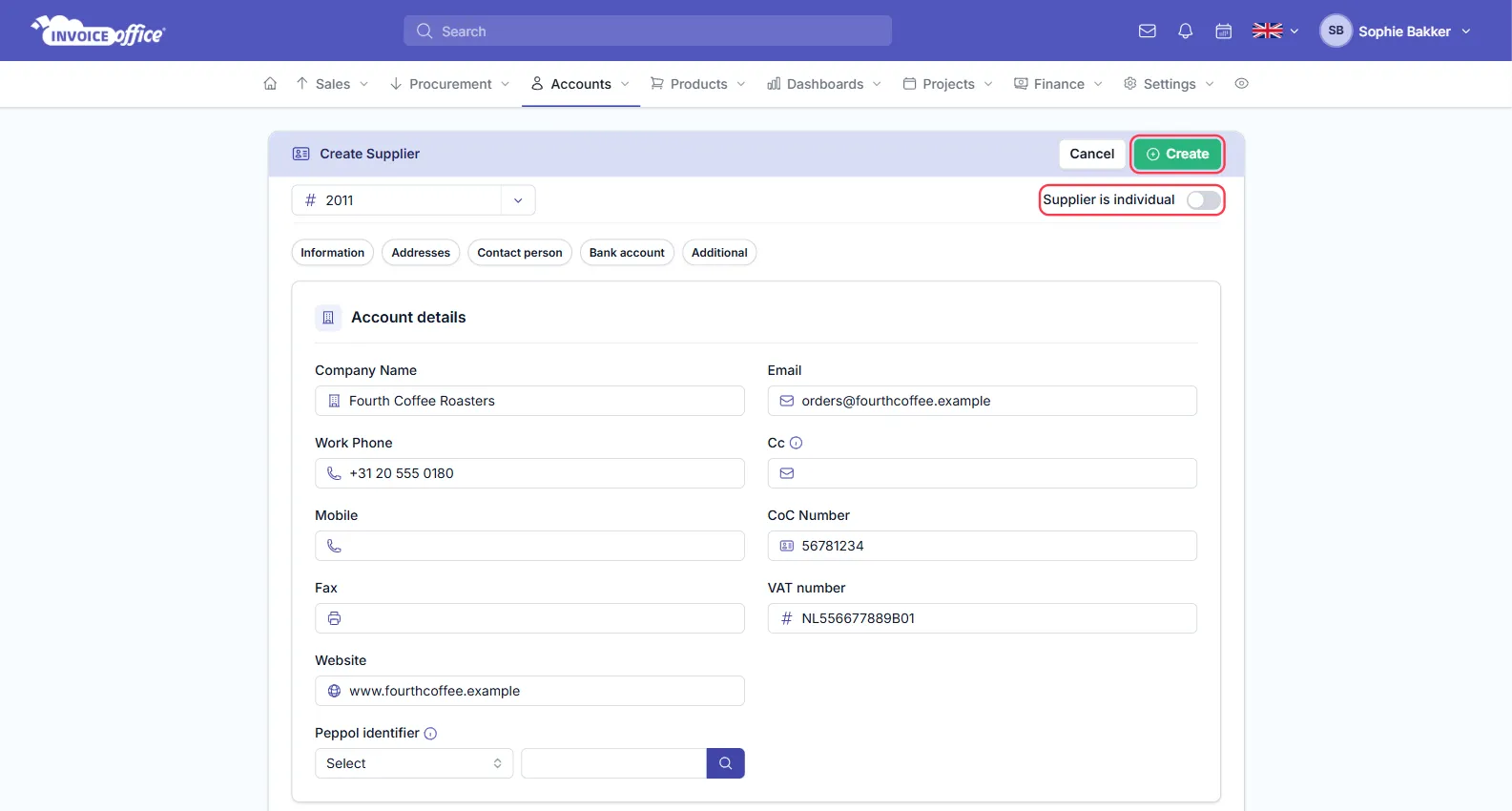Open the Settings menu
1512x811 pixels.
click(1170, 84)
